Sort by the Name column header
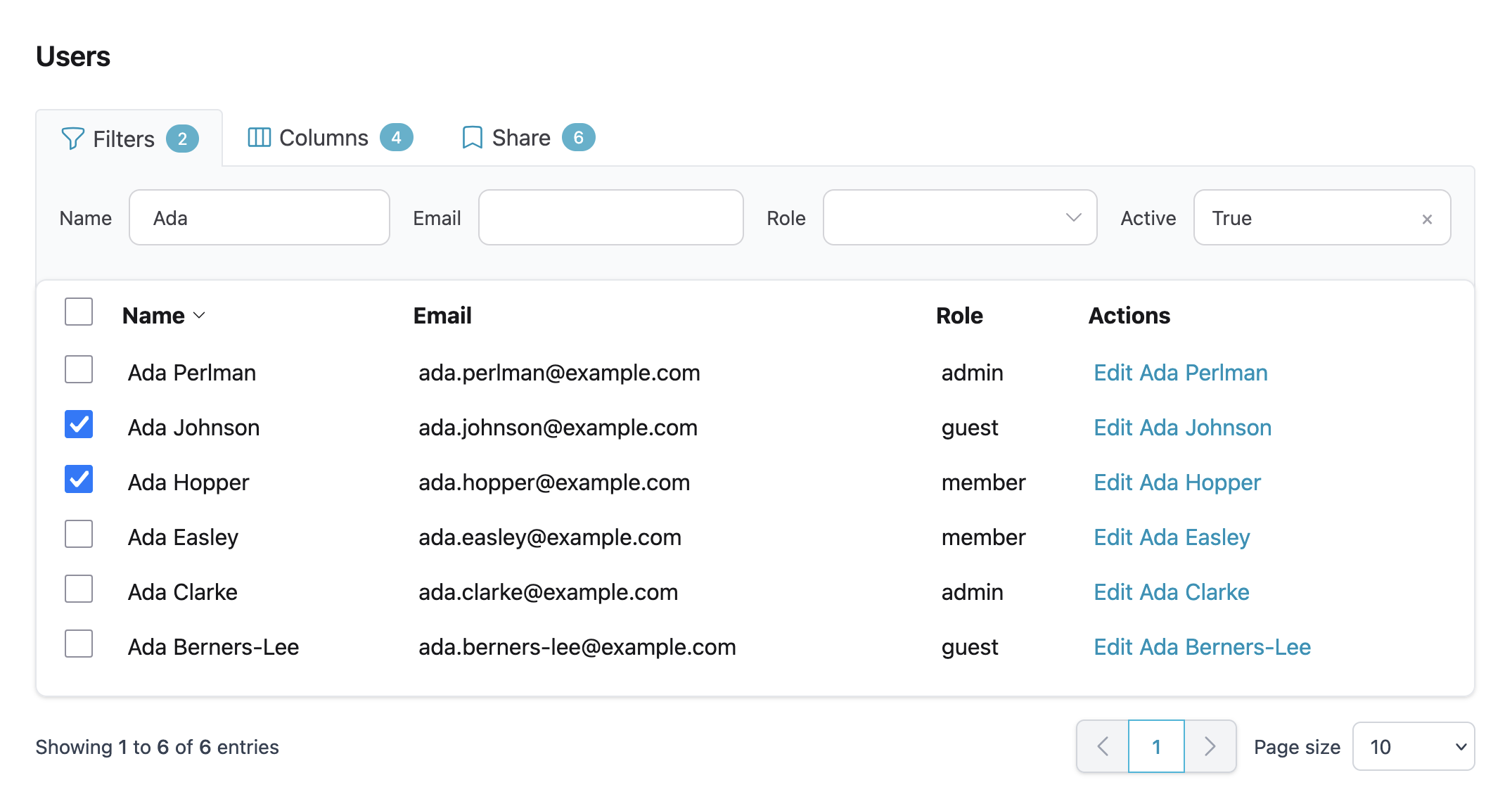 pos(163,316)
